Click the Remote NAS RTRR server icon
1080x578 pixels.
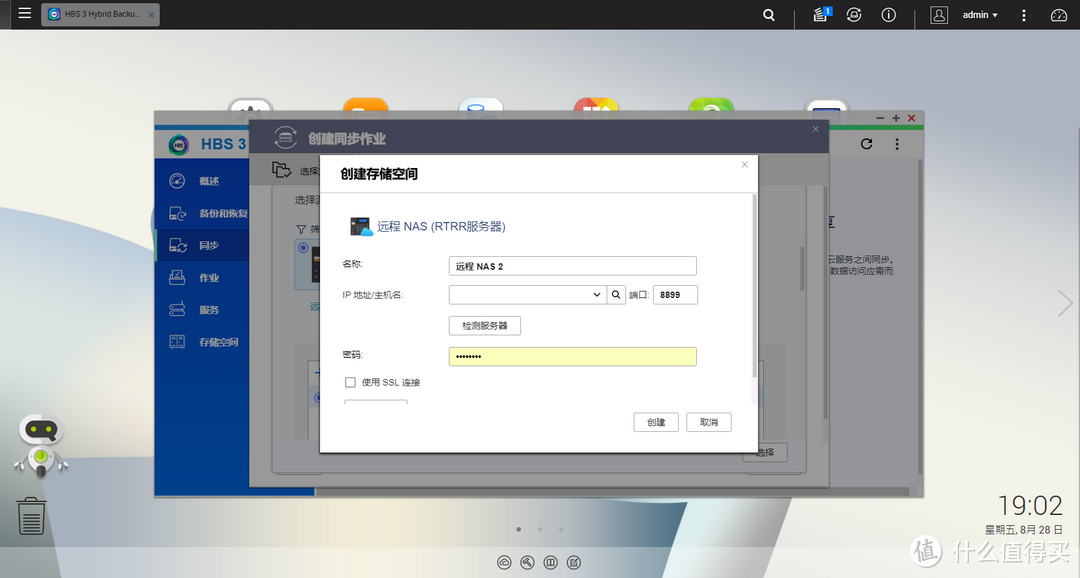(x=361, y=226)
